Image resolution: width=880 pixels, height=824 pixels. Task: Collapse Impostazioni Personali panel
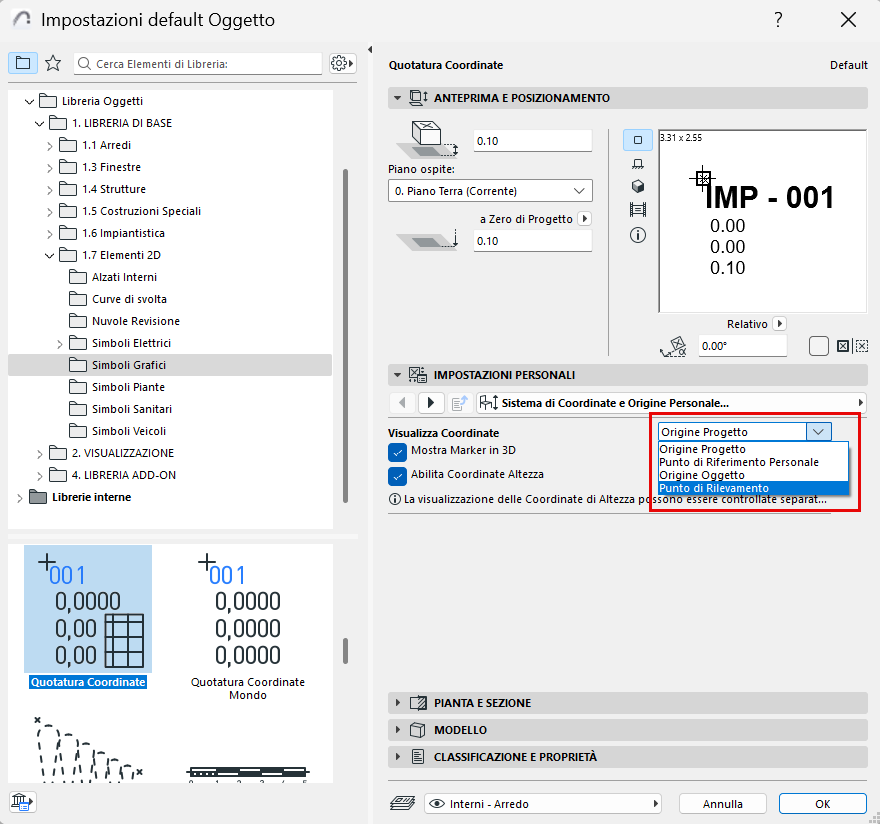click(x=397, y=375)
